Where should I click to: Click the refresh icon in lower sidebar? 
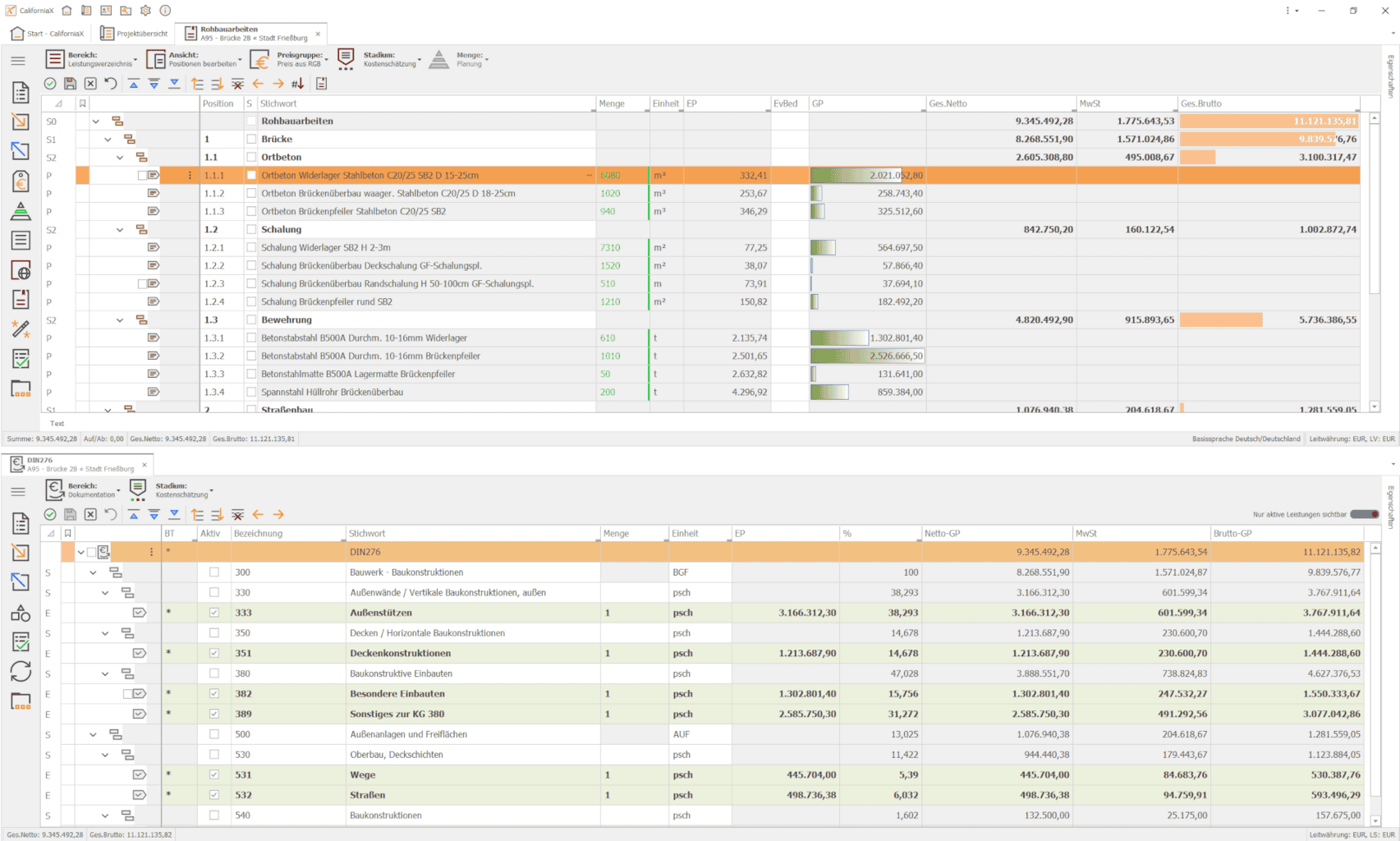21,672
